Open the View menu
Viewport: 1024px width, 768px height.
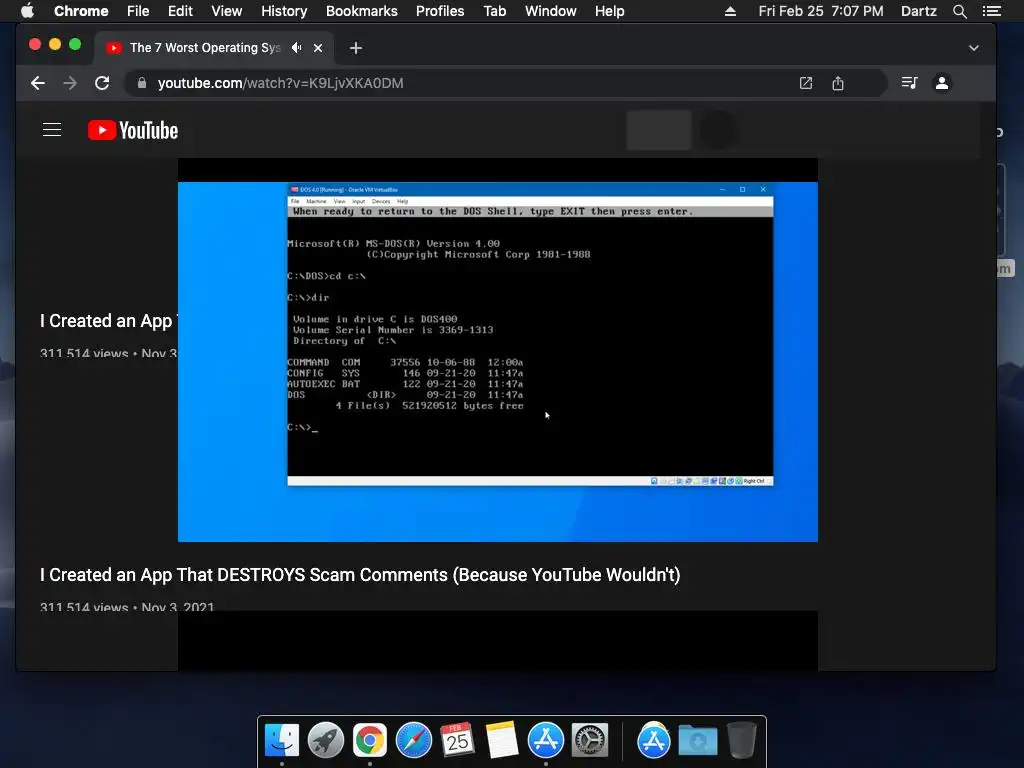click(x=227, y=11)
